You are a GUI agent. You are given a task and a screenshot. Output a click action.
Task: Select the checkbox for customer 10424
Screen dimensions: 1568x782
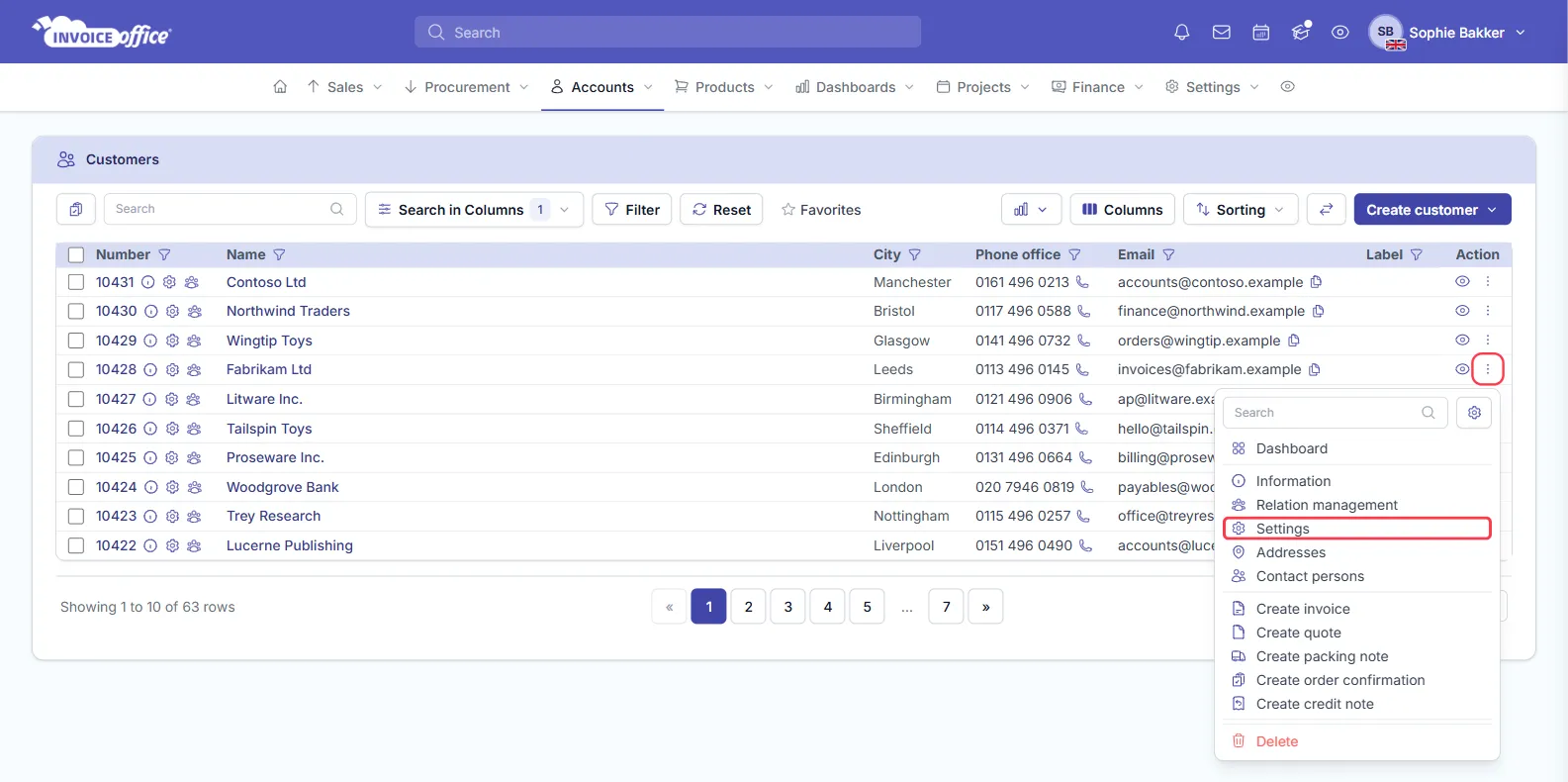click(76, 487)
